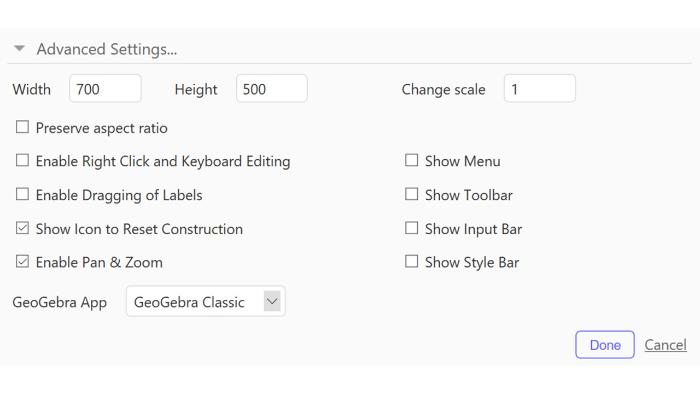Click the Show Toolbar label text
This screenshot has height=394, width=700.
coord(469,195)
